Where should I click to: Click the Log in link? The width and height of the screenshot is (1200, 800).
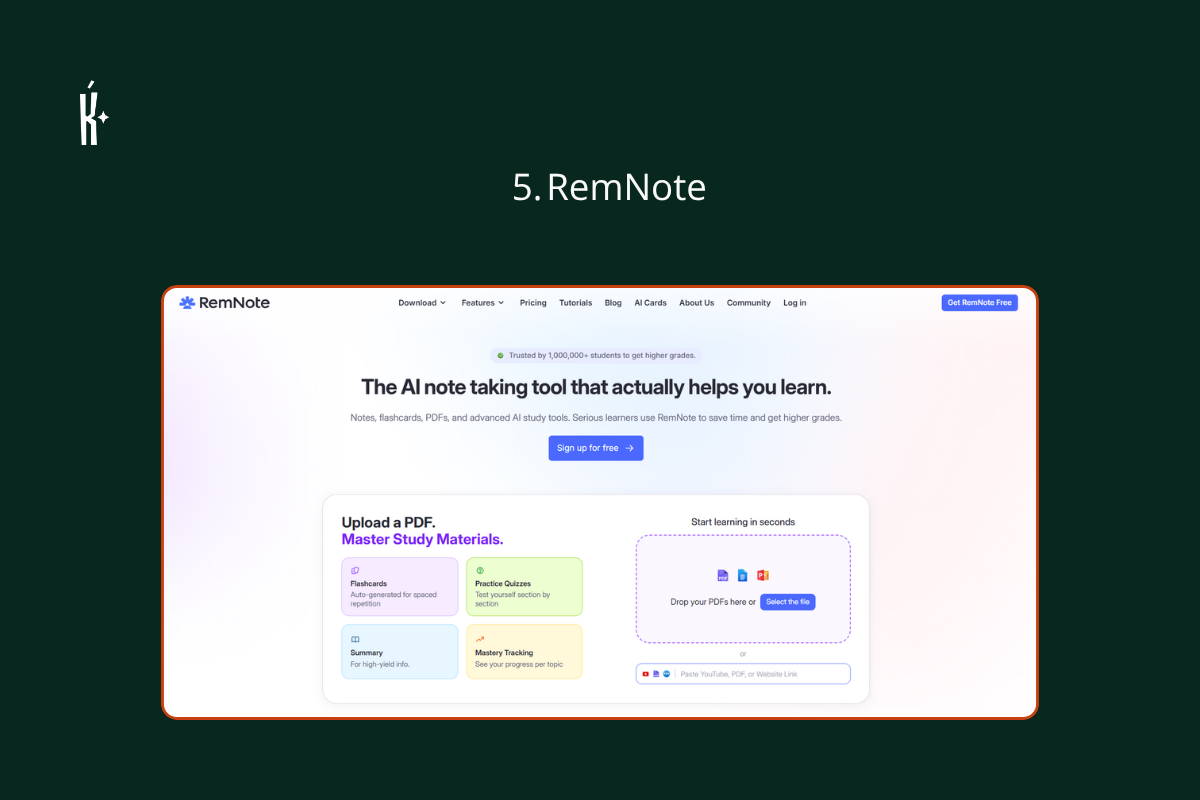[x=795, y=303]
